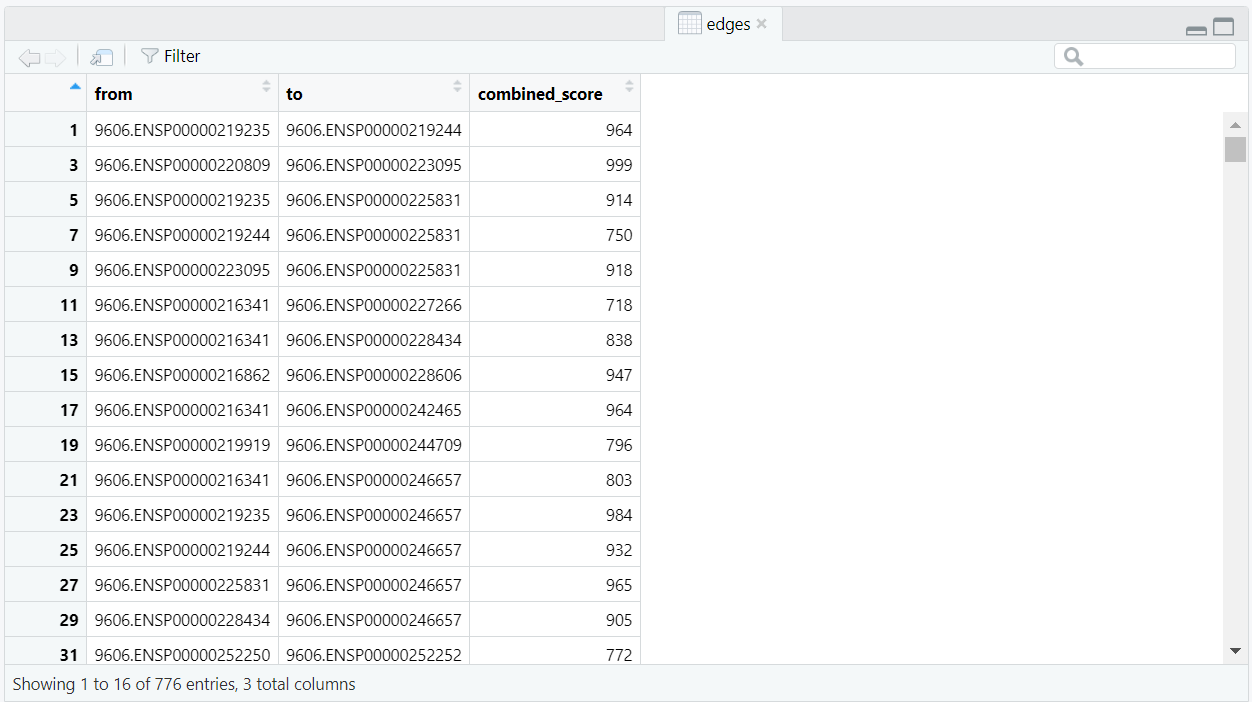The image size is (1252, 702).
Task: Click the forward navigation arrow icon
Action: [x=55, y=58]
